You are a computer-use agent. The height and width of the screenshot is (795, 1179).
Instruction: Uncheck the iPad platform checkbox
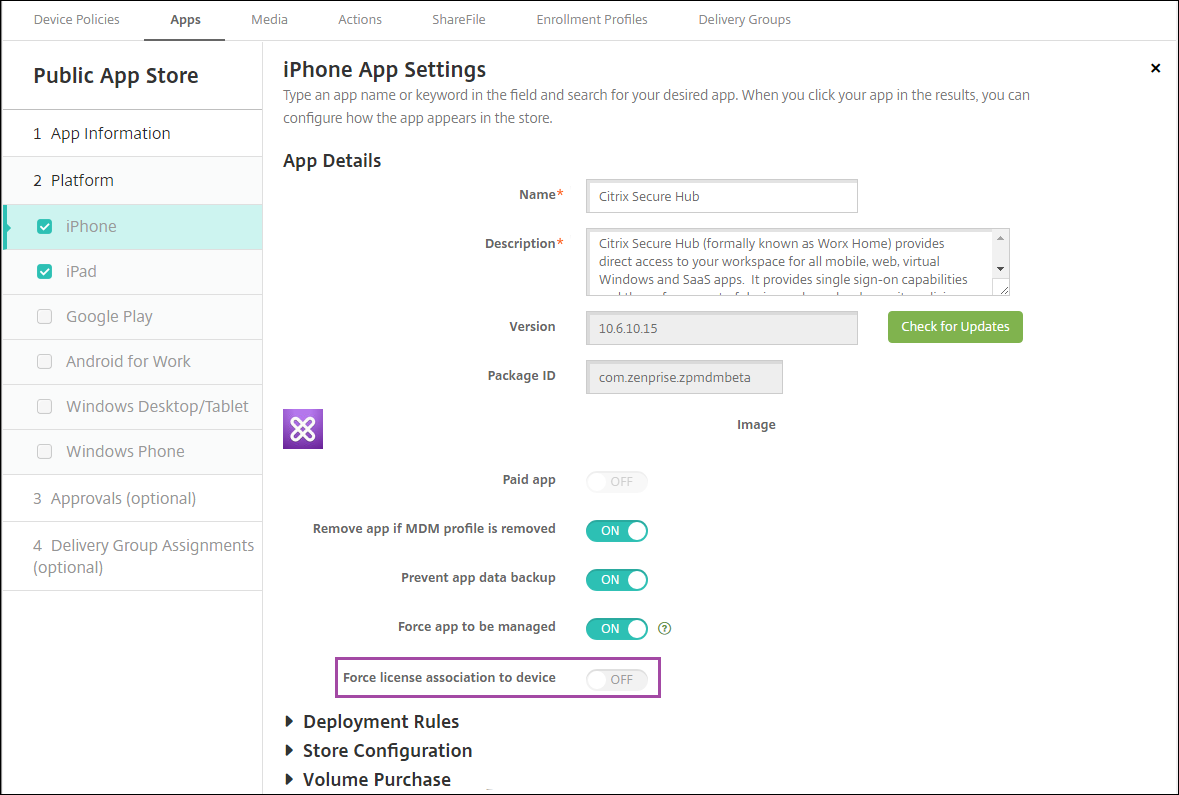[44, 272]
